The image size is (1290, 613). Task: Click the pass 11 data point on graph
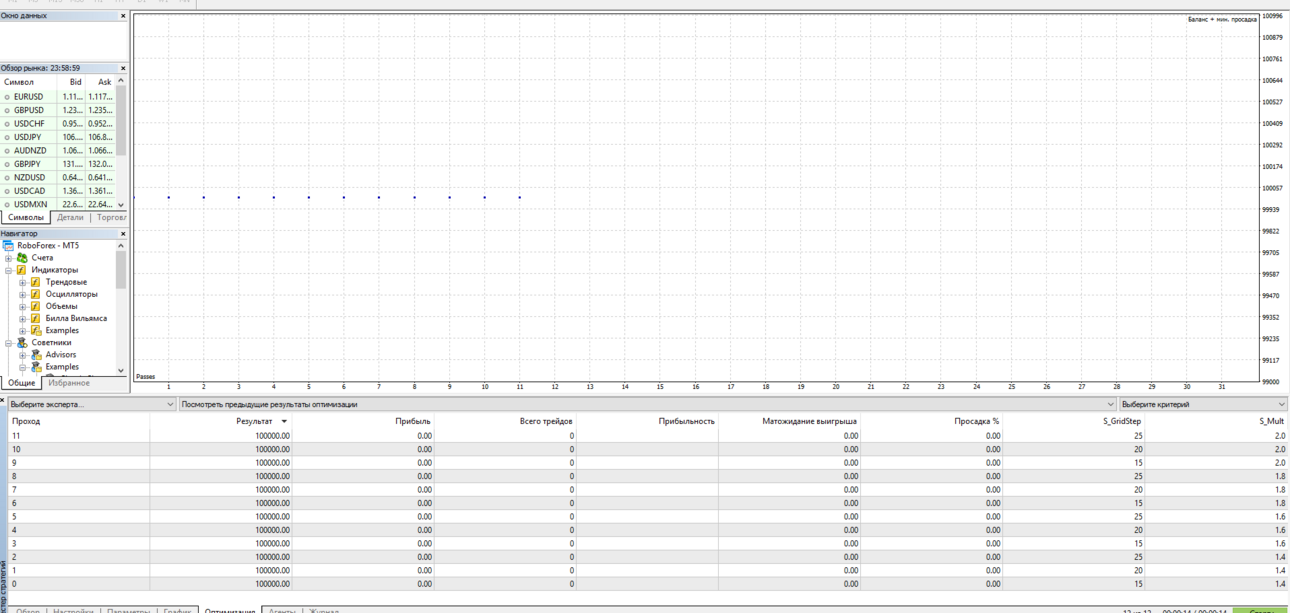pyautogui.click(x=520, y=197)
